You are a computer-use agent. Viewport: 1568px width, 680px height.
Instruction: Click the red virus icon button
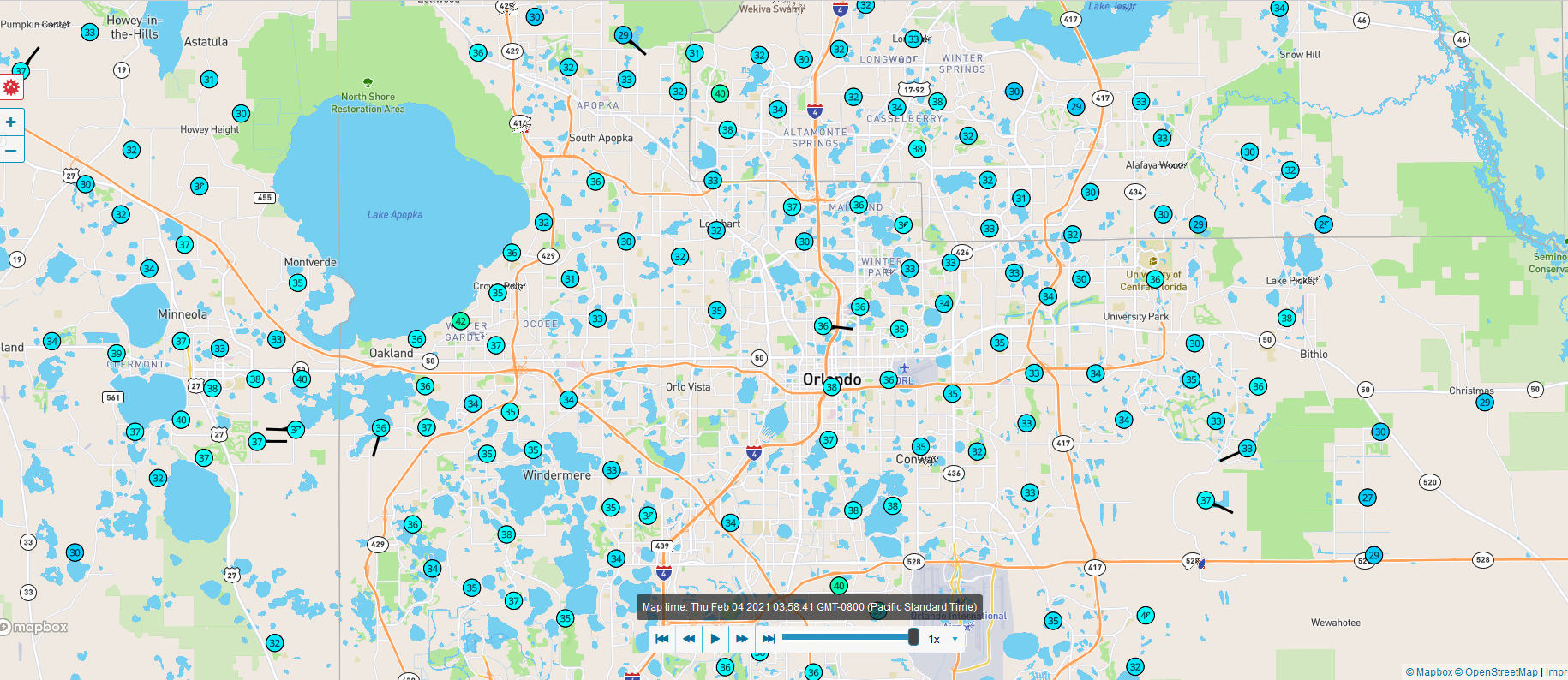[x=11, y=87]
